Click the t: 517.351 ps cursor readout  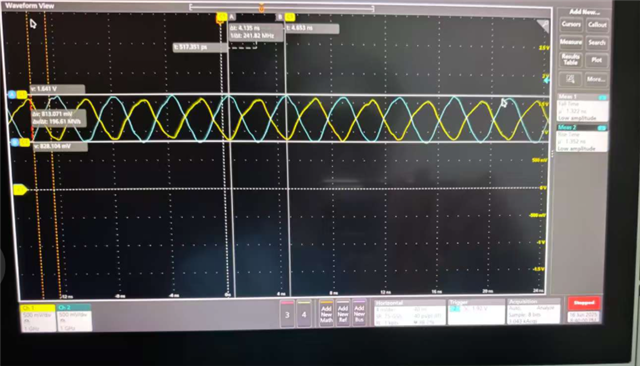point(200,47)
